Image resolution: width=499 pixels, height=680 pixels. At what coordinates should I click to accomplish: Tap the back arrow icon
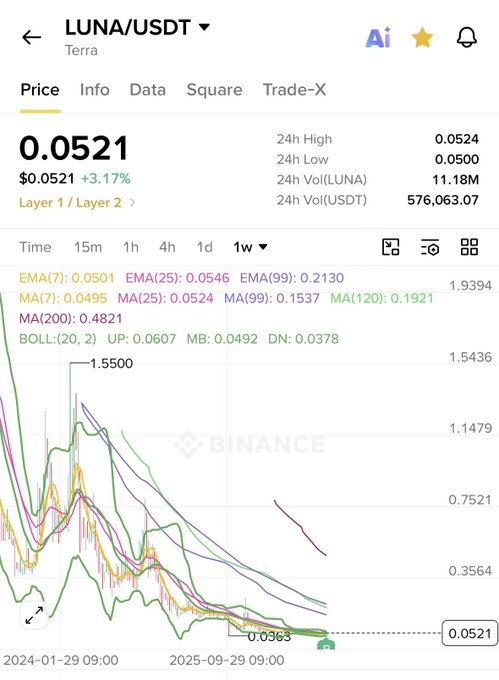[31, 38]
